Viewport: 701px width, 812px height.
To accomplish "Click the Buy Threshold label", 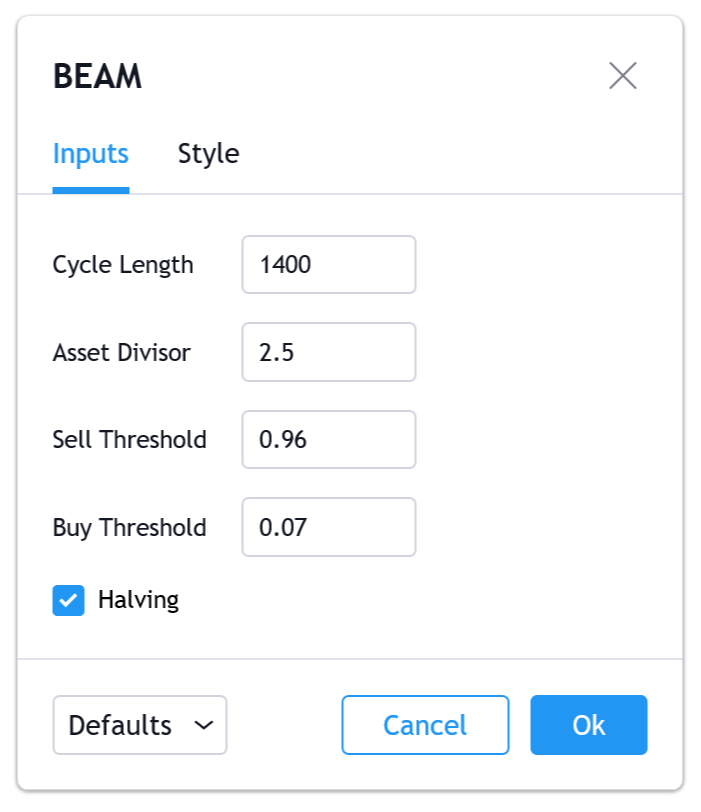I will 129,527.
